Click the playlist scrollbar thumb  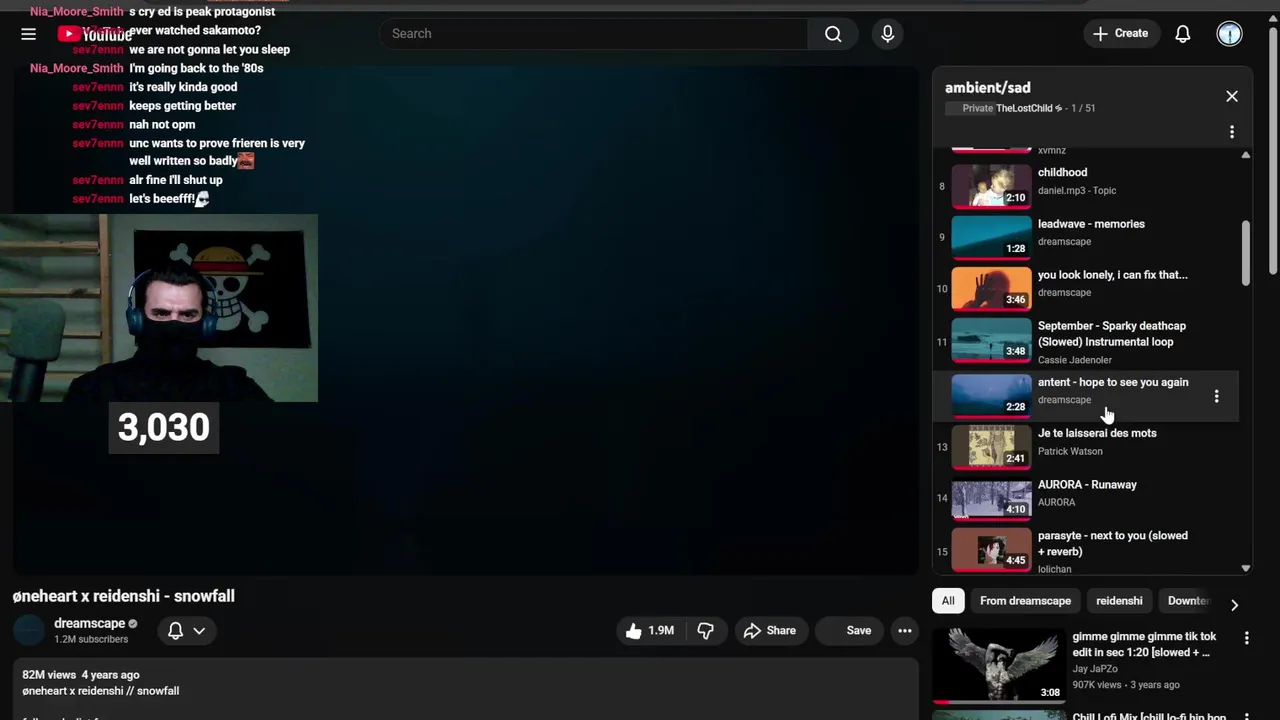tap(1245, 253)
